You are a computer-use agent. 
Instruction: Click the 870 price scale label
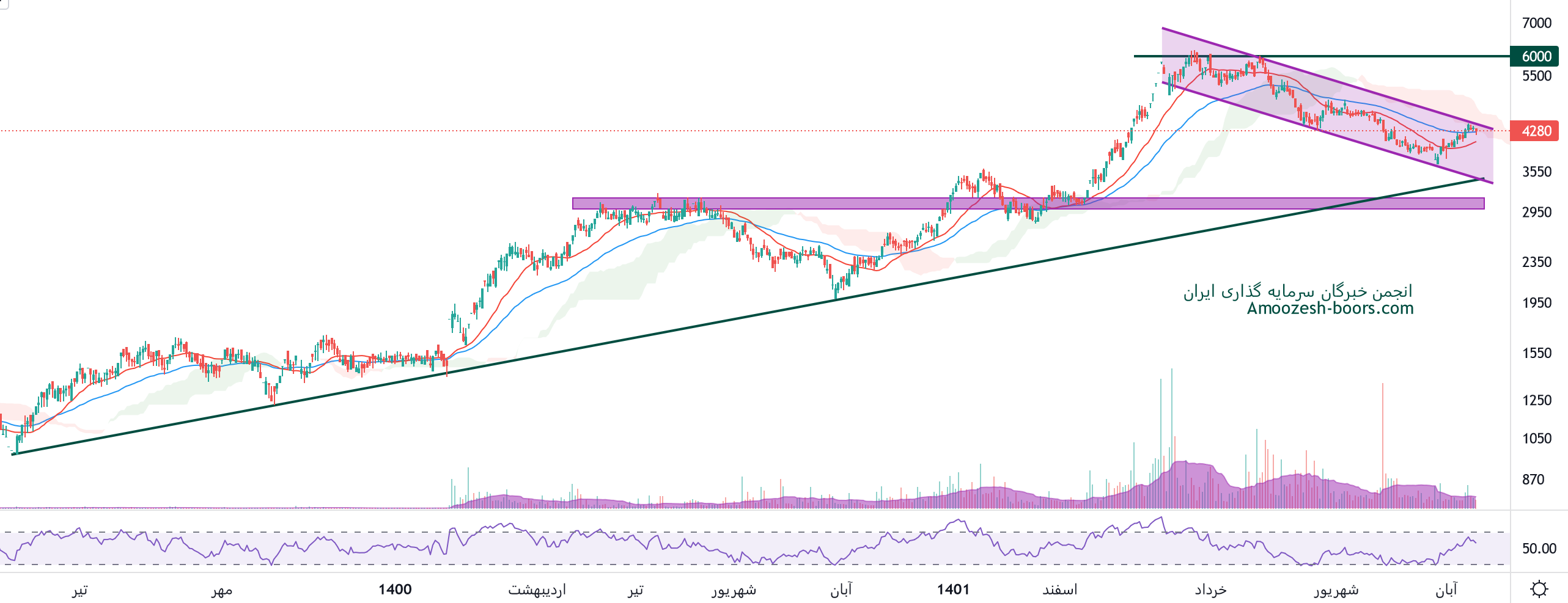tap(1533, 480)
